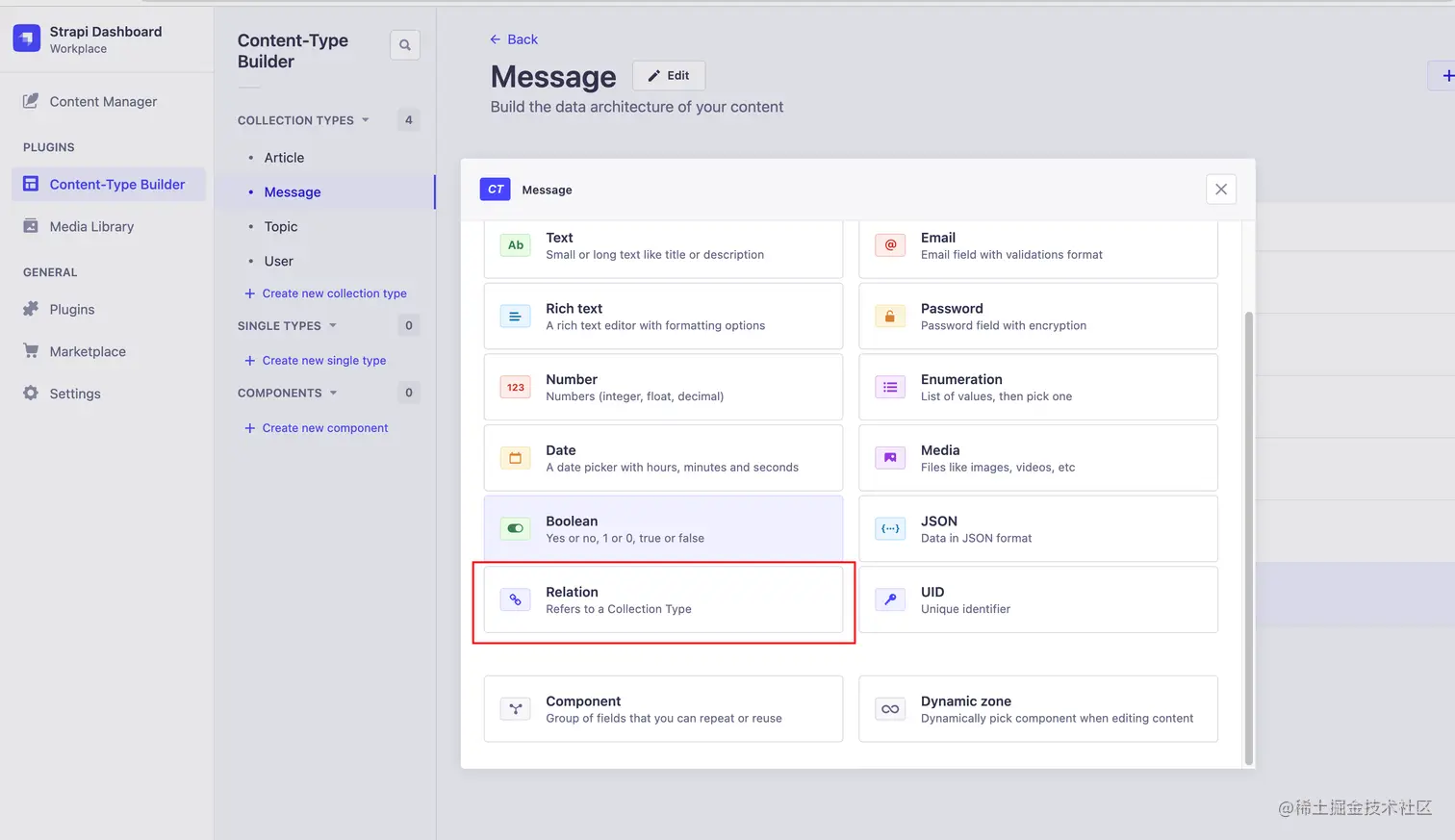Click the orange padlock password icon
The image size is (1455, 840).
coord(890,316)
